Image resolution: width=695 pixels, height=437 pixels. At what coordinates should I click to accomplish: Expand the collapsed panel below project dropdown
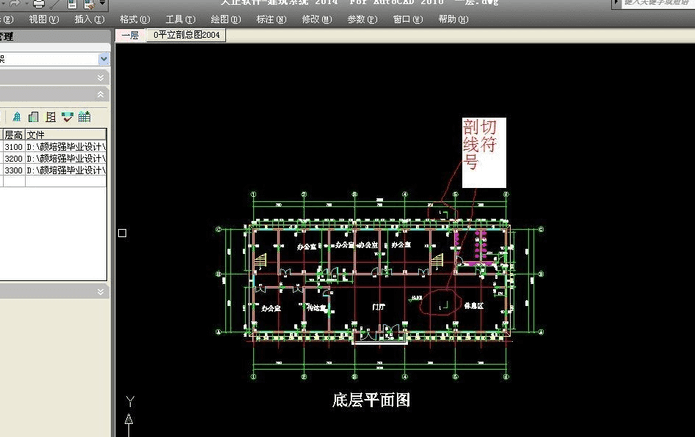pyautogui.click(x=101, y=78)
